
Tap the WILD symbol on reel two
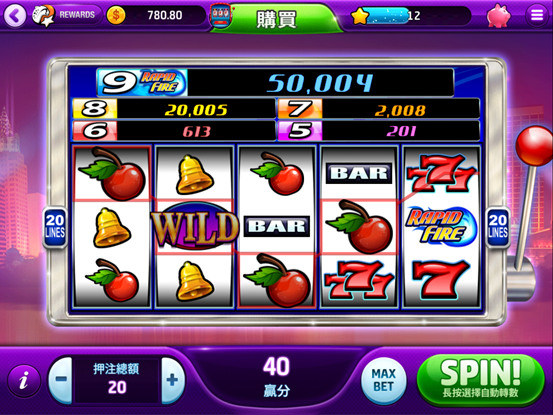click(195, 226)
